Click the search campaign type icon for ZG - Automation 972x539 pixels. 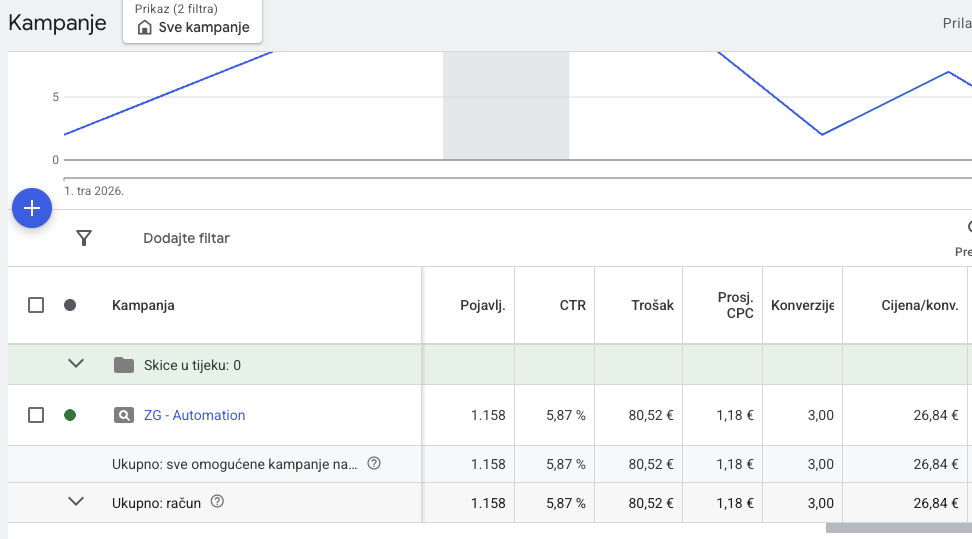pyautogui.click(x=124, y=415)
